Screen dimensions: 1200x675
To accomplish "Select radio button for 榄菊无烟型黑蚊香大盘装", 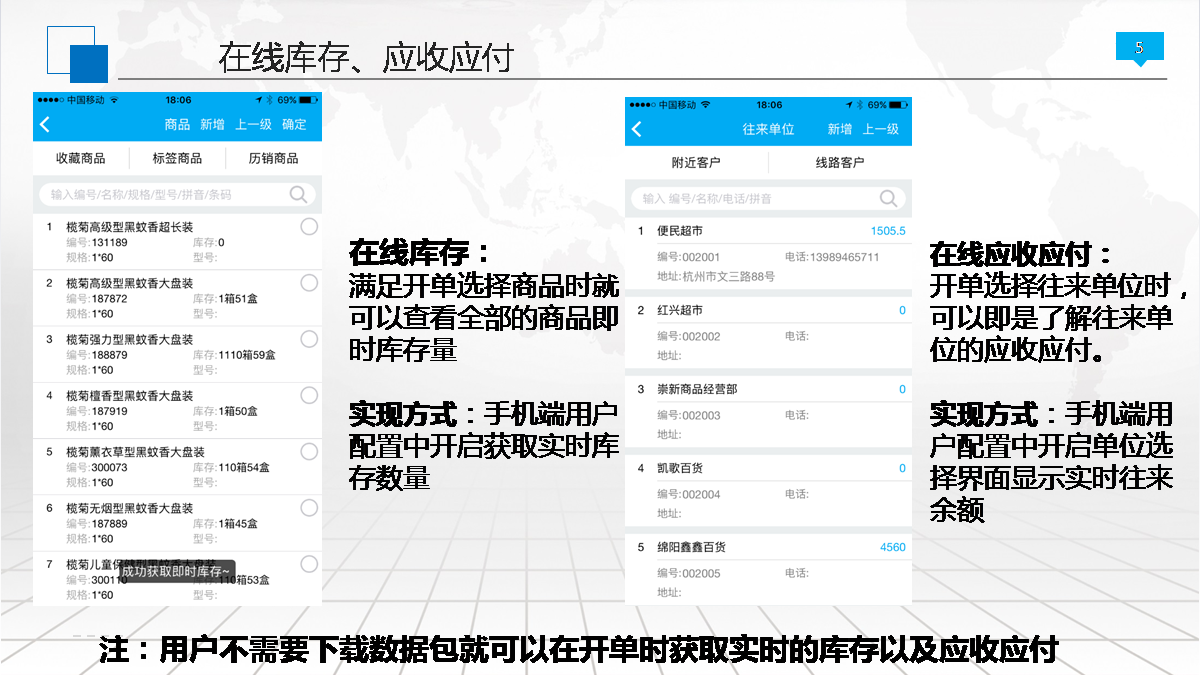I will click(309, 508).
